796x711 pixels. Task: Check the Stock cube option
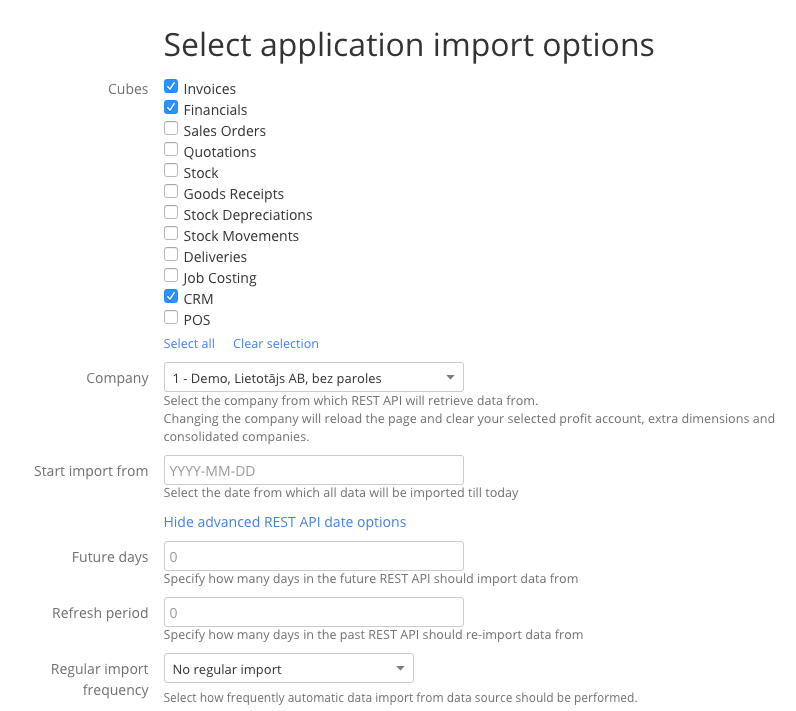[171, 172]
